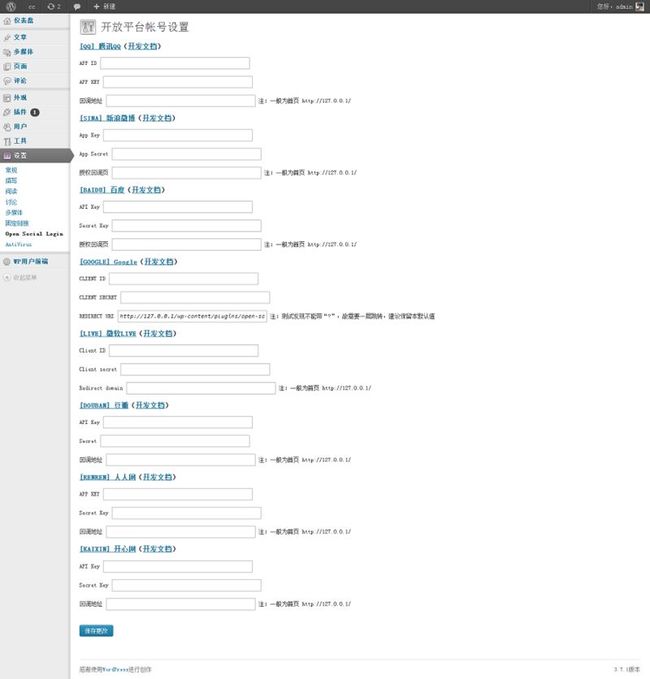Focus the Google CLIENT ID field
The width and height of the screenshot is (650, 679).
[184, 279]
